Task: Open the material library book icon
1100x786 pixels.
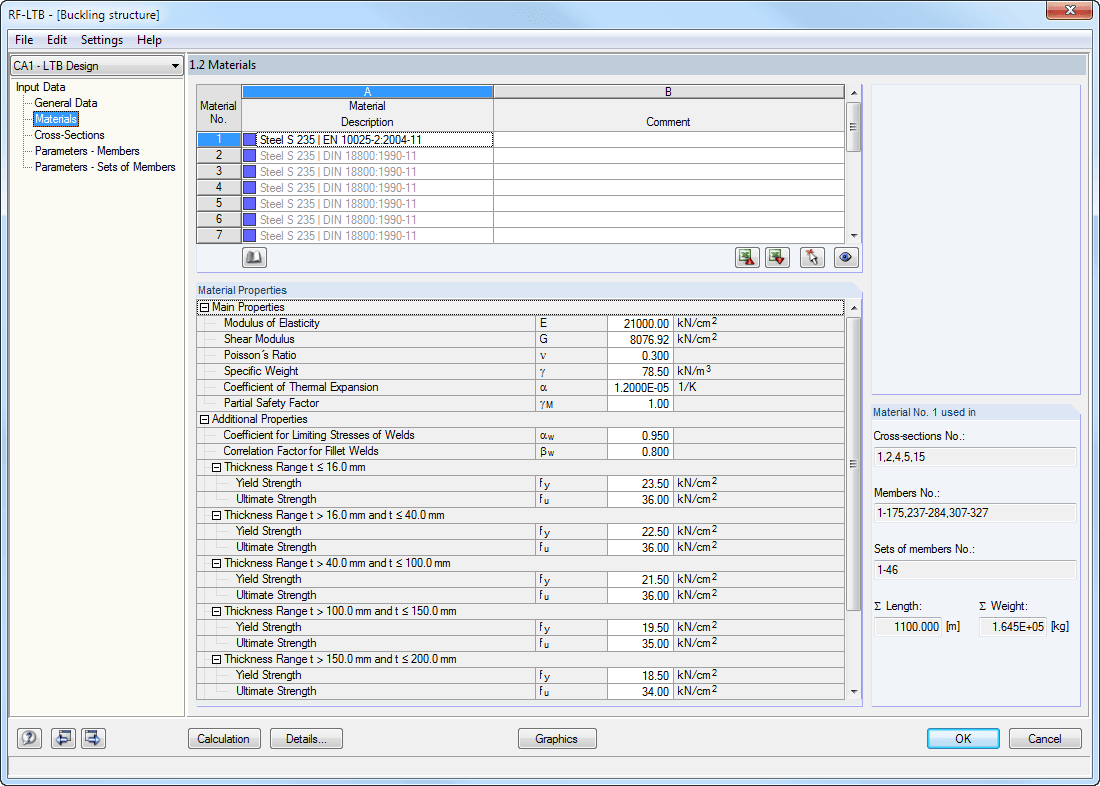Action: [254, 258]
